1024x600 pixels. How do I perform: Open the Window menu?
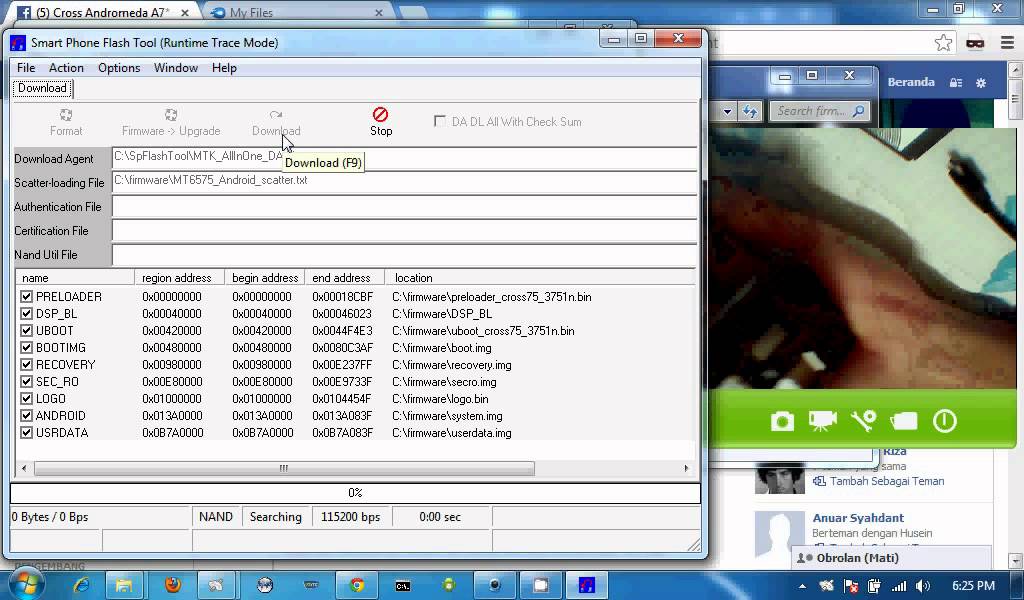click(x=176, y=68)
